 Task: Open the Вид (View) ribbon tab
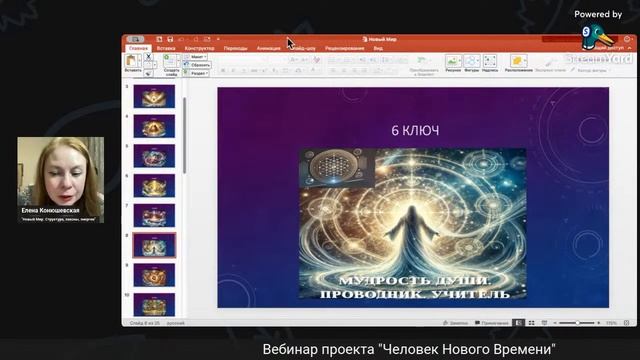coord(378,48)
